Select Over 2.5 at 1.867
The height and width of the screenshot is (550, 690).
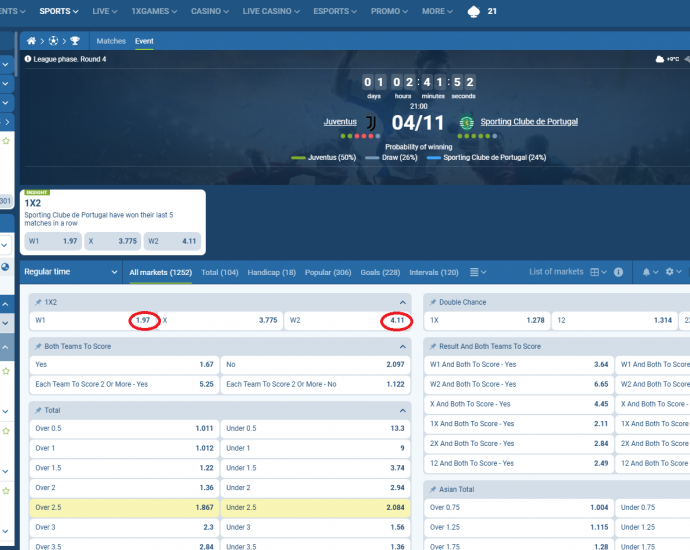pyautogui.click(x=124, y=507)
